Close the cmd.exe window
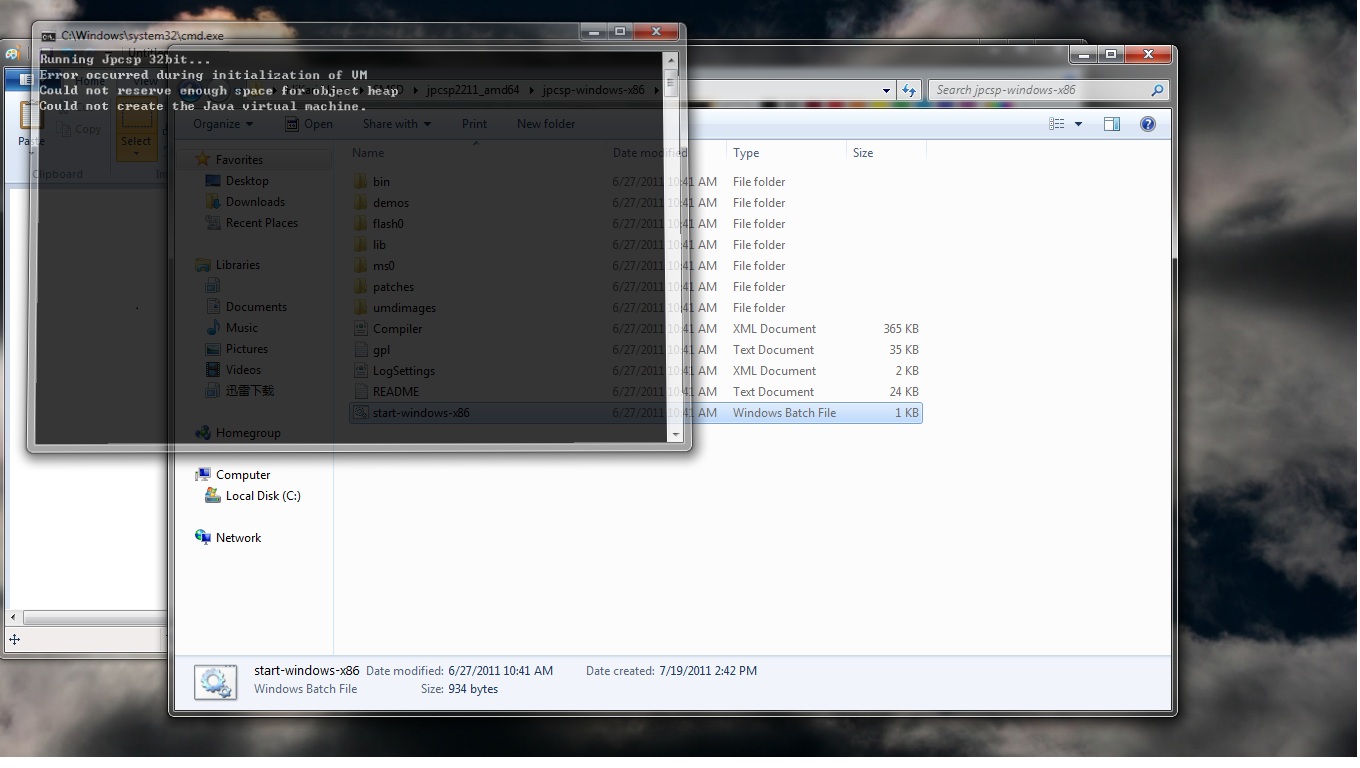 click(657, 32)
